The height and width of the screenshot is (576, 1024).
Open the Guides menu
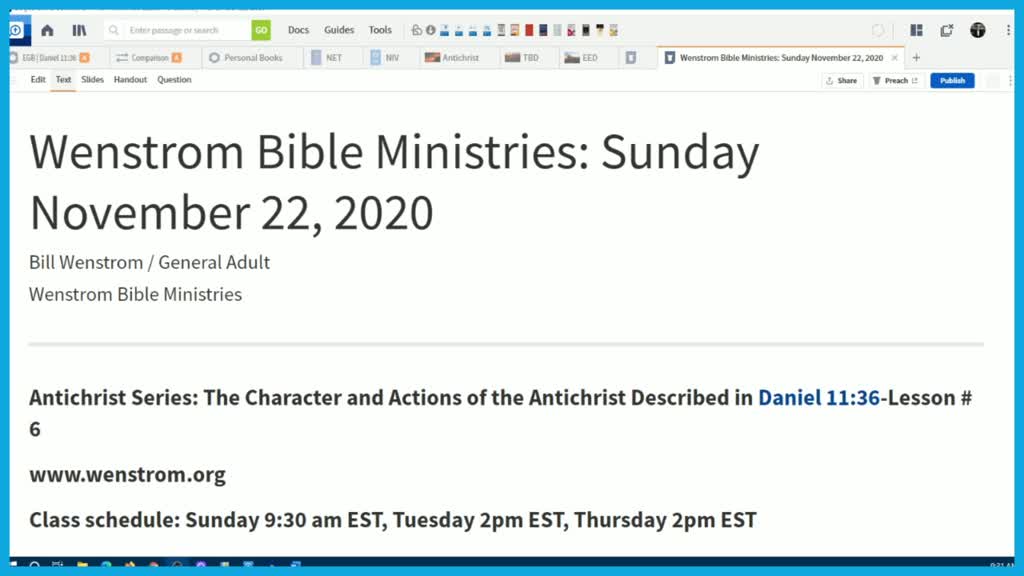(339, 30)
